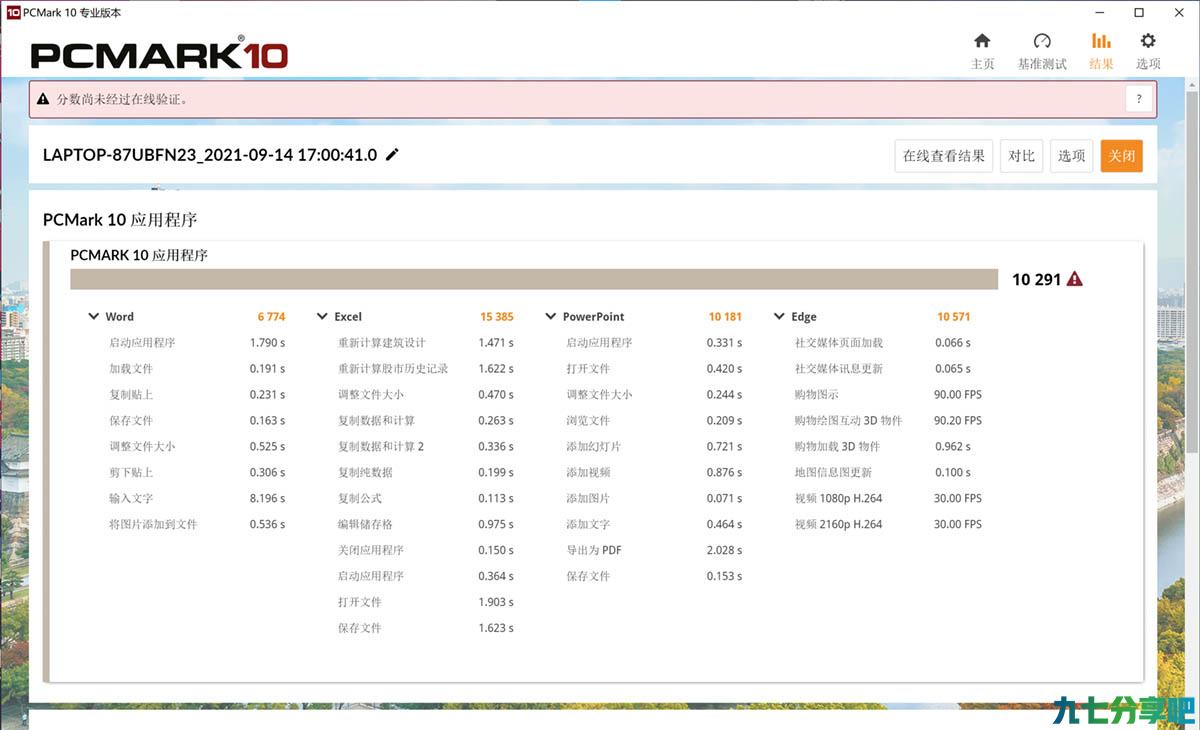Click the result name LAPTOP-87UBFN23_2021-09-14
This screenshot has width=1200, height=730.
click(210, 155)
